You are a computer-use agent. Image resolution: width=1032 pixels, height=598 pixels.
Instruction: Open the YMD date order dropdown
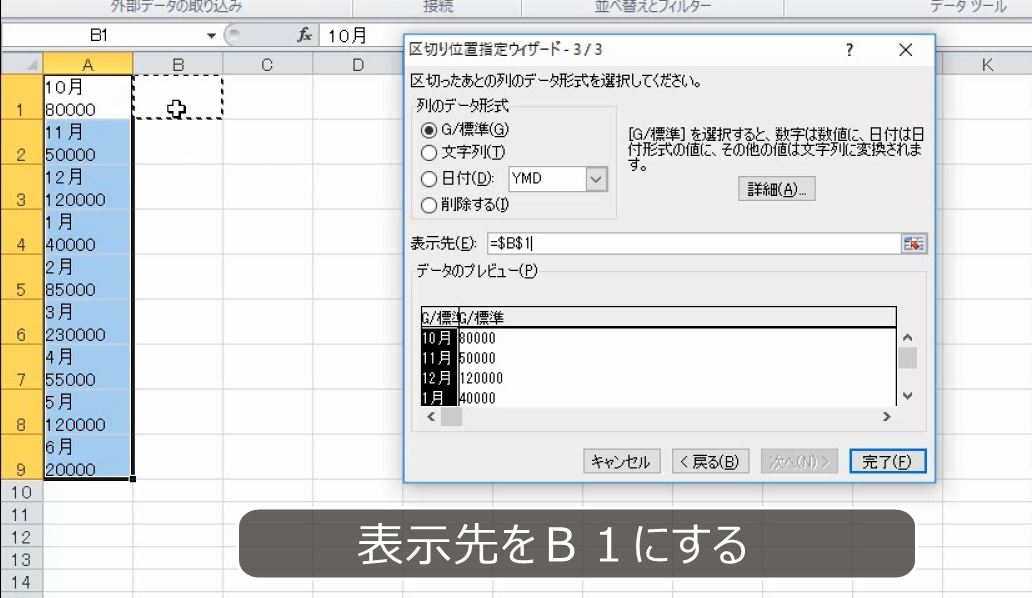pos(597,178)
